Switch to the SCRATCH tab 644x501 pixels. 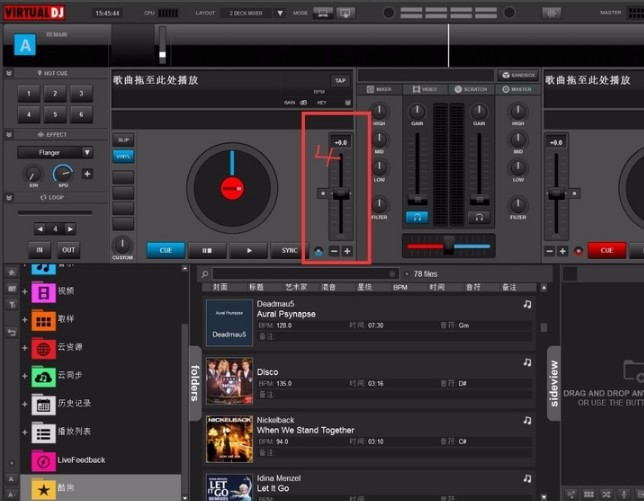(471, 89)
